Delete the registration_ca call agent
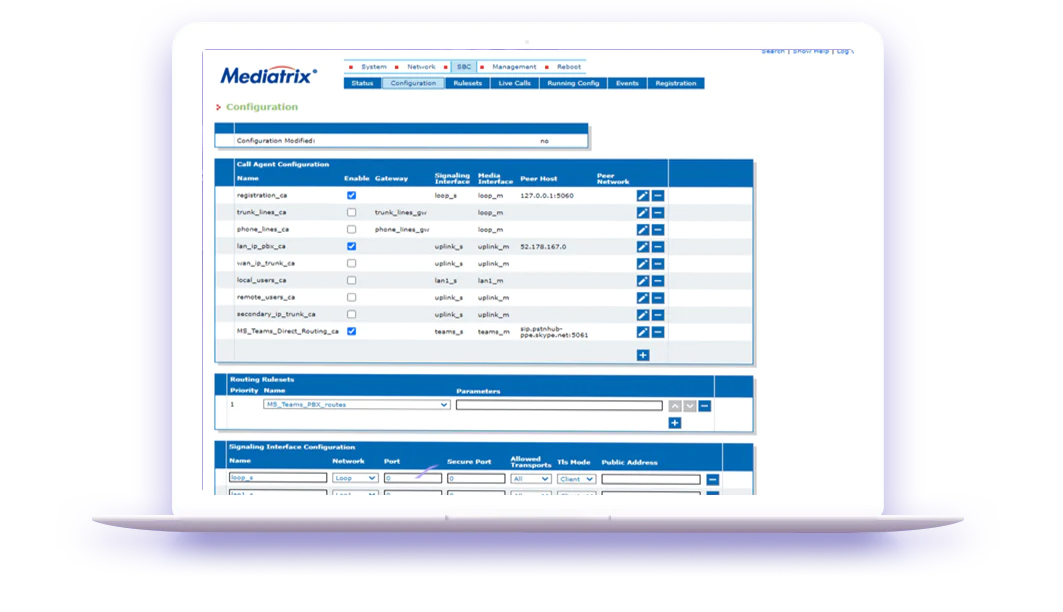1063x612 pixels. pos(658,196)
